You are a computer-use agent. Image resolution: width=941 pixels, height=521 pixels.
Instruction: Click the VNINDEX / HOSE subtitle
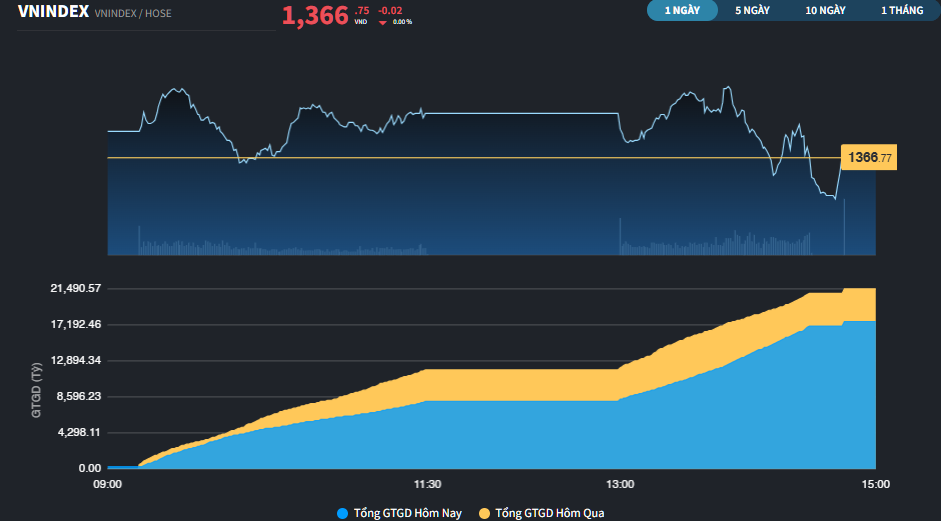coord(132,14)
